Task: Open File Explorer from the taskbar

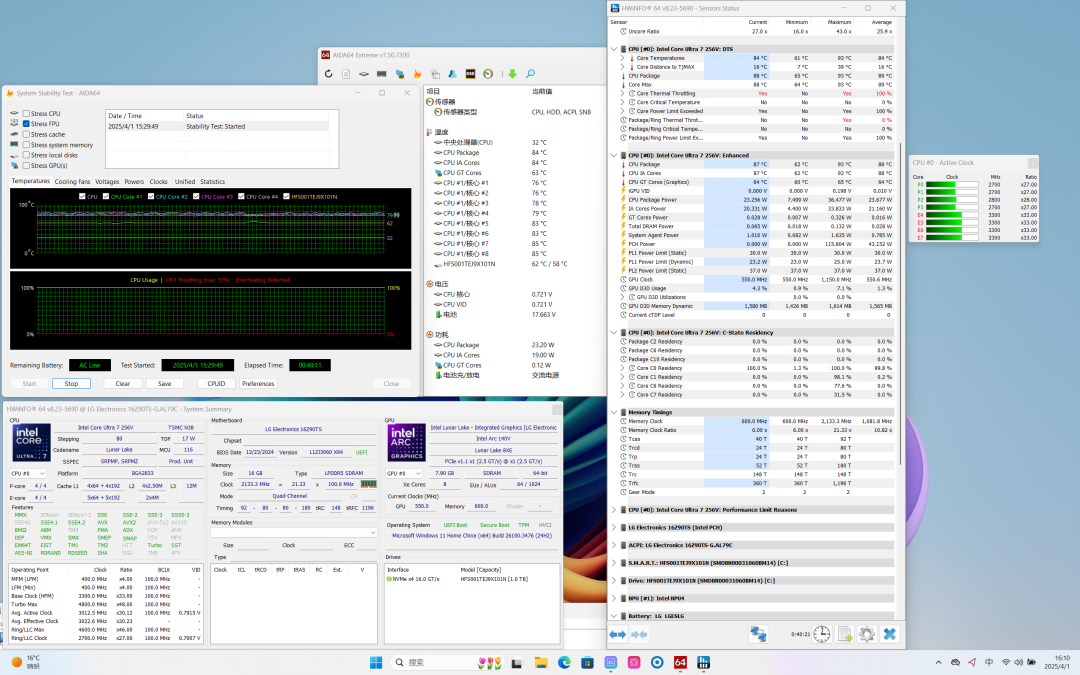Action: [541, 663]
